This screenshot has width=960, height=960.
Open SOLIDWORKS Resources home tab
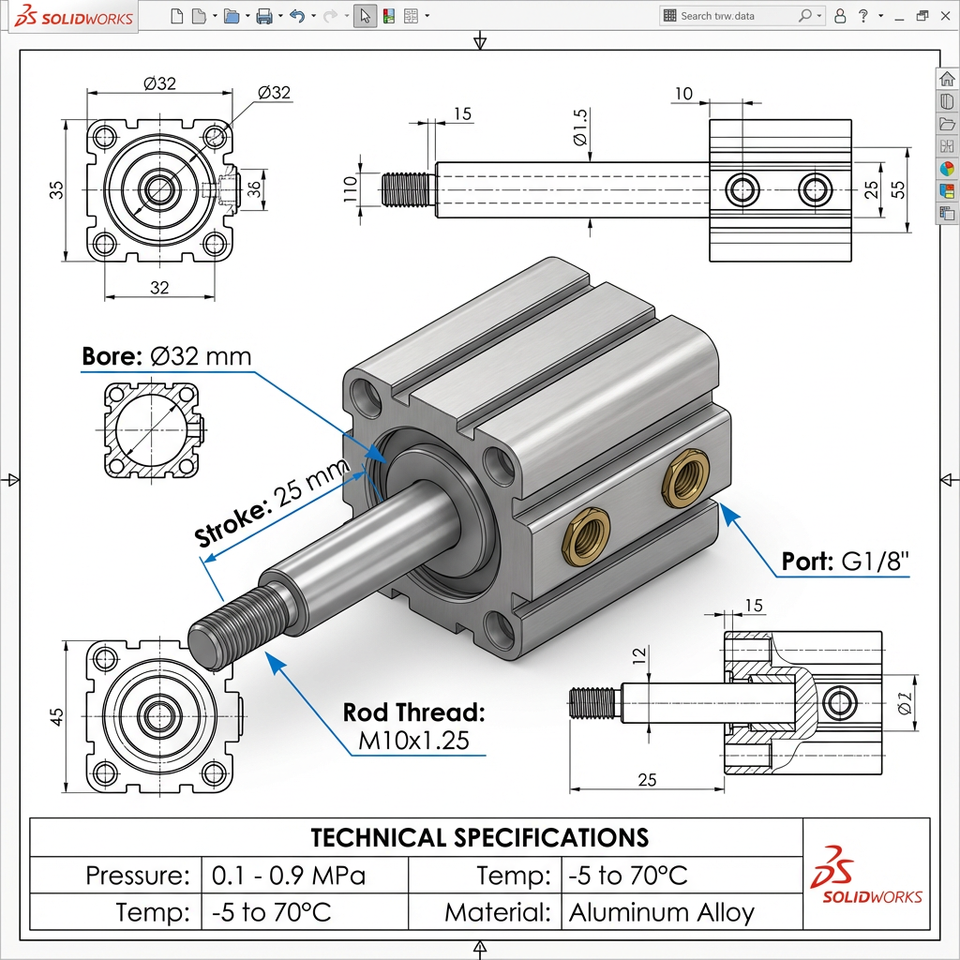[947, 79]
